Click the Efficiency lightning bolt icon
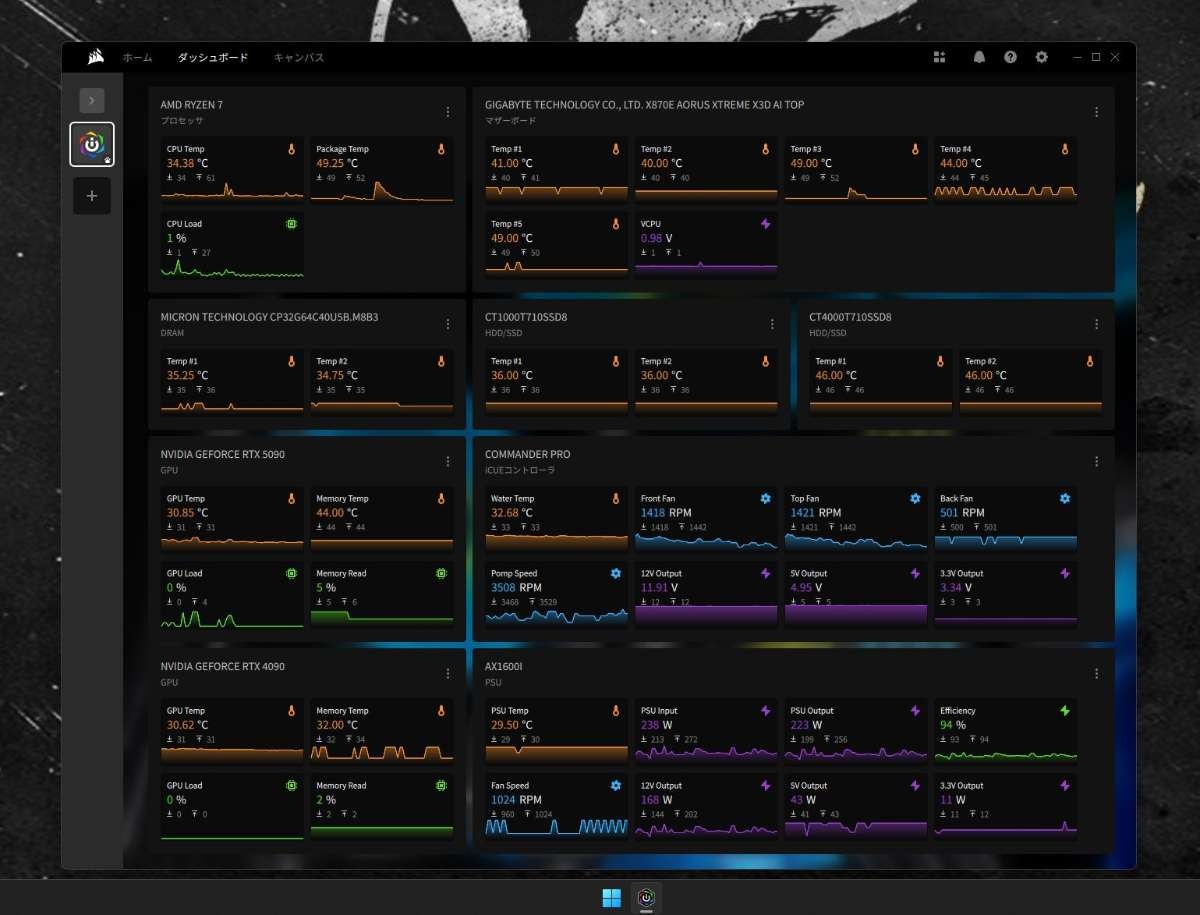Viewport: 1200px width, 915px height. 1064,711
